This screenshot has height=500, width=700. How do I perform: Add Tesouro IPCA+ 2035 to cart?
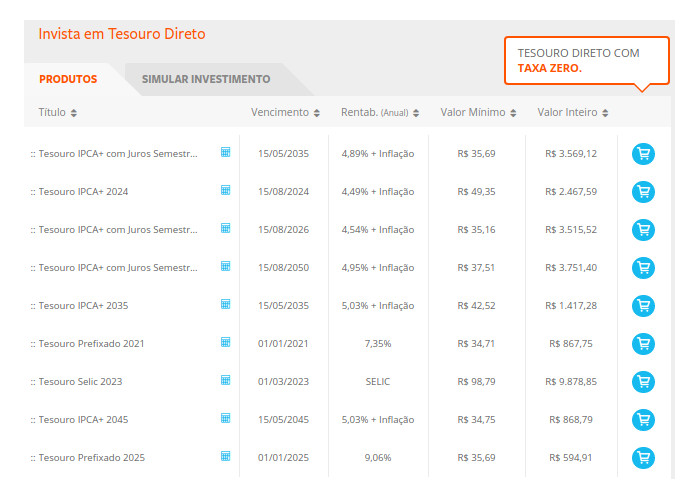pyautogui.click(x=643, y=306)
